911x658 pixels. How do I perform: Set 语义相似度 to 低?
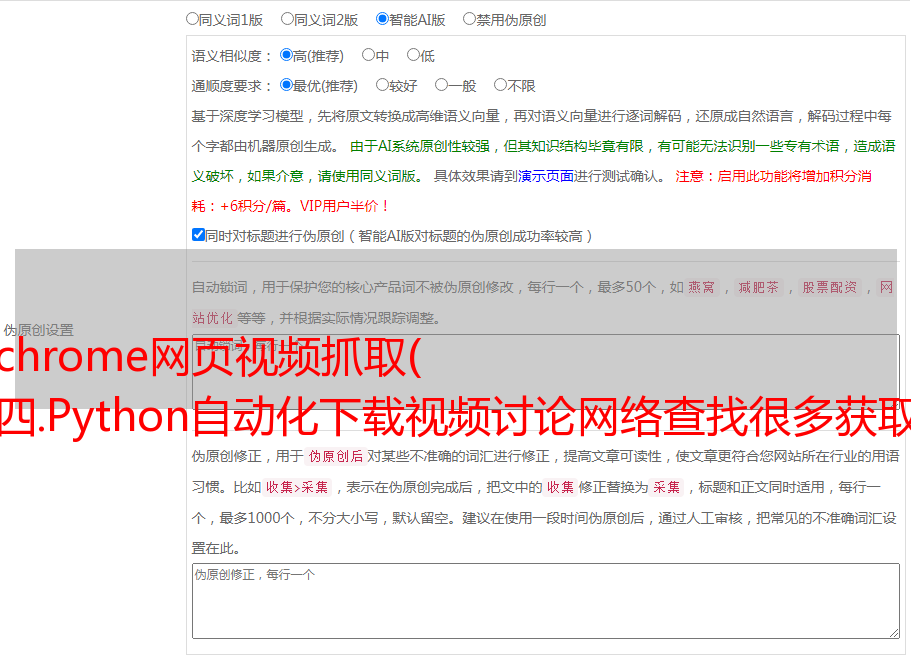[413, 55]
